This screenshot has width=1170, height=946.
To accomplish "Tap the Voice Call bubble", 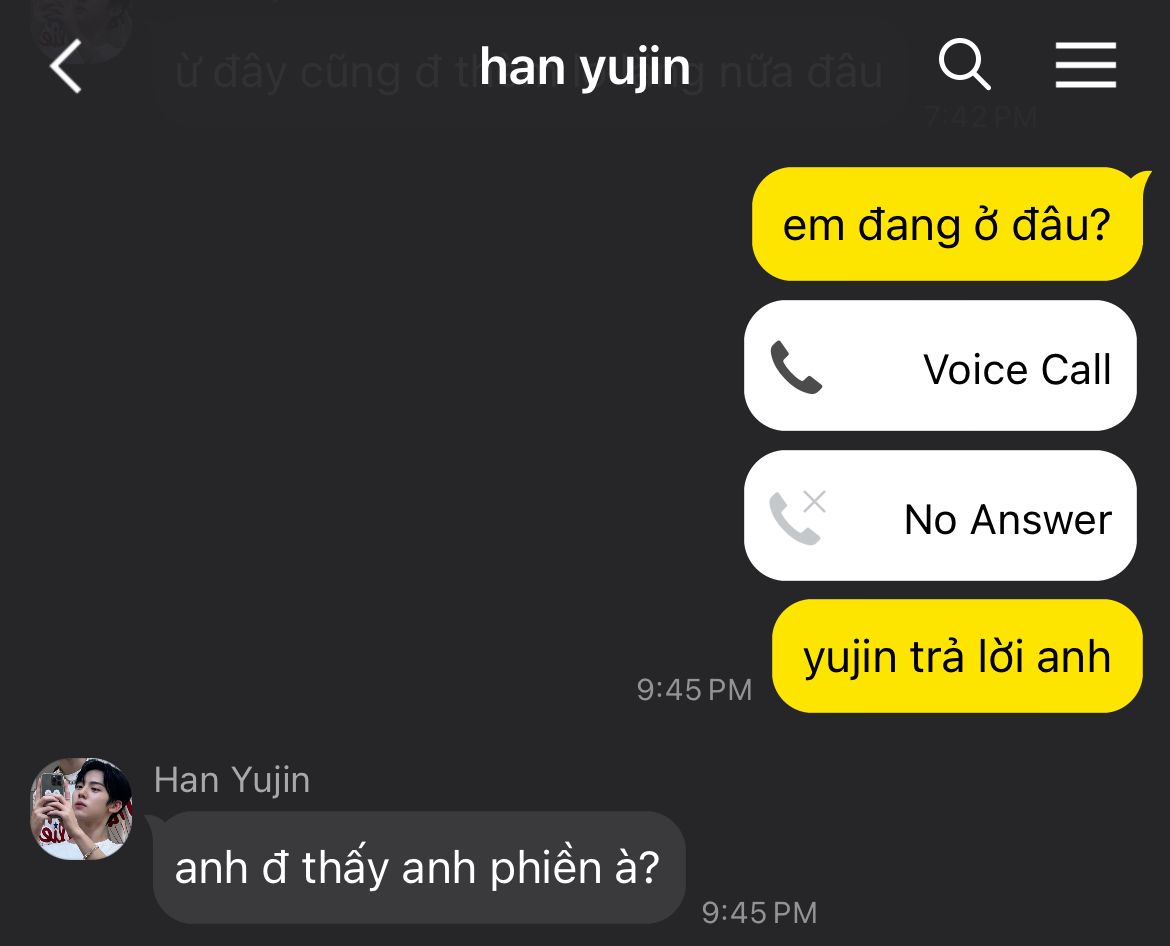I will coord(940,366).
